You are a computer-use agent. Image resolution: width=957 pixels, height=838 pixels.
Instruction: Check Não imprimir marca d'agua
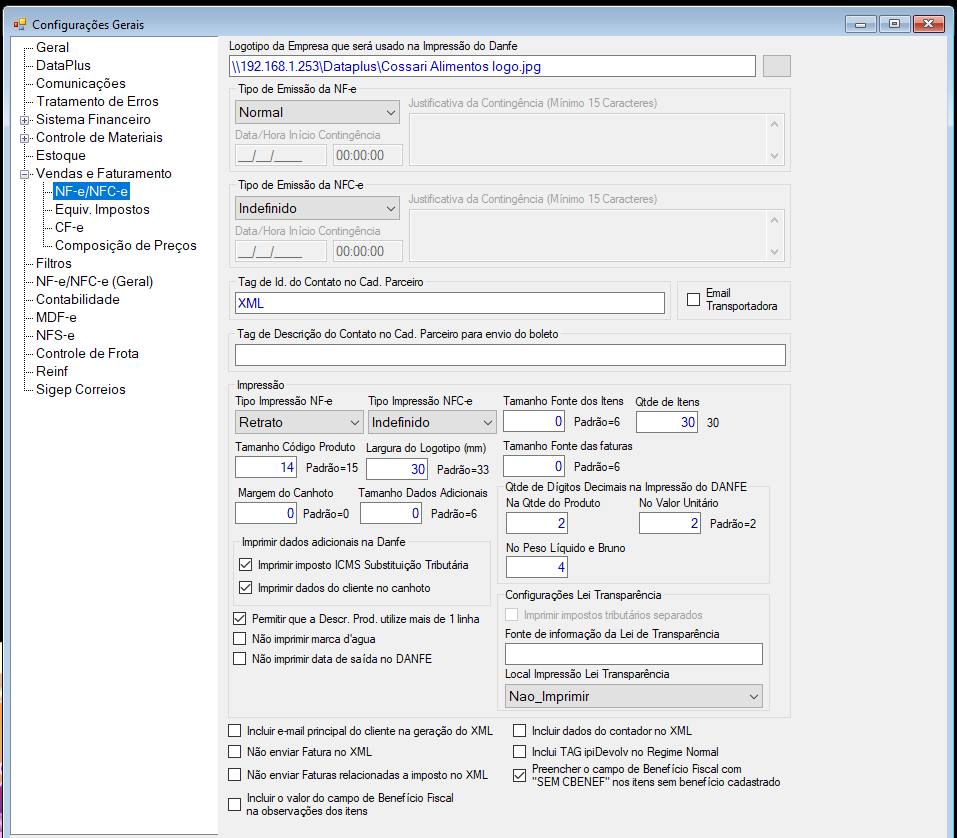click(239, 639)
